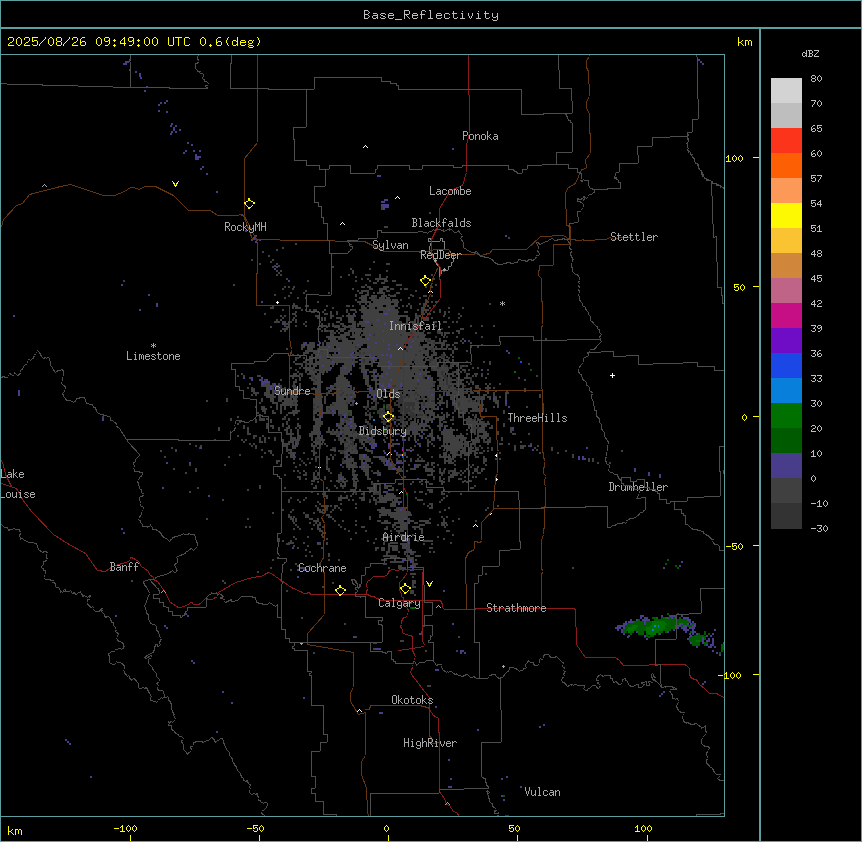Click the Base_Reflectivity title
The height and width of the screenshot is (842, 862).
(431, 15)
